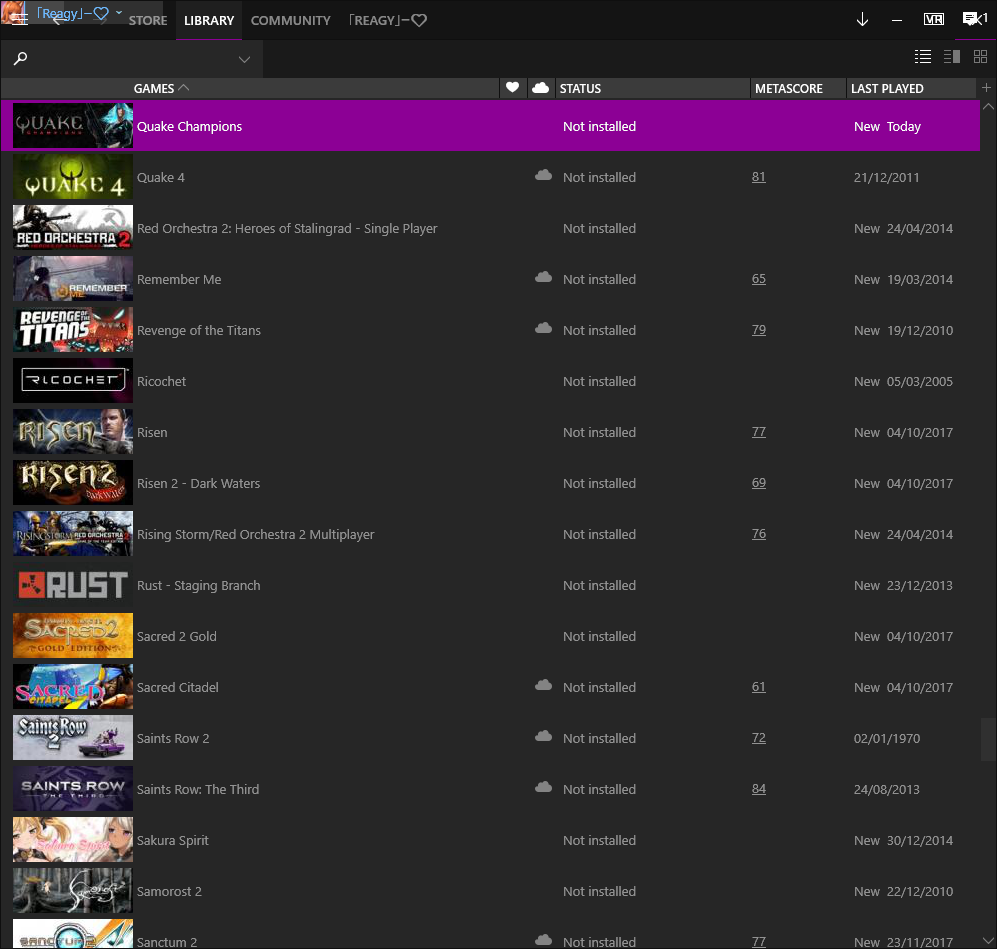The image size is (997, 949).
Task: Click the scrollbar up arrow
Action: coord(988,107)
